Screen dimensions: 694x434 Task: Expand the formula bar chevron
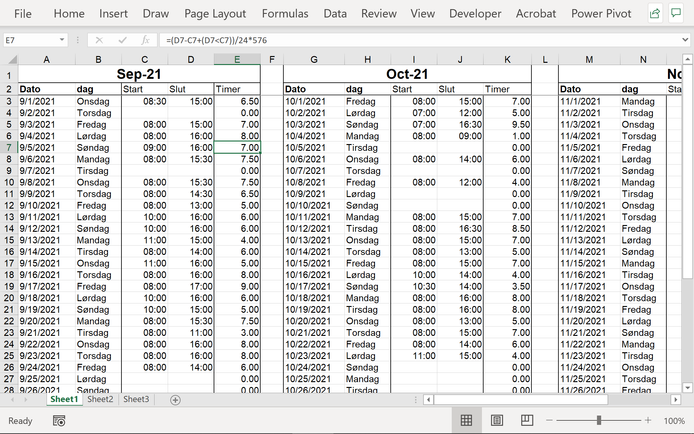(685, 40)
